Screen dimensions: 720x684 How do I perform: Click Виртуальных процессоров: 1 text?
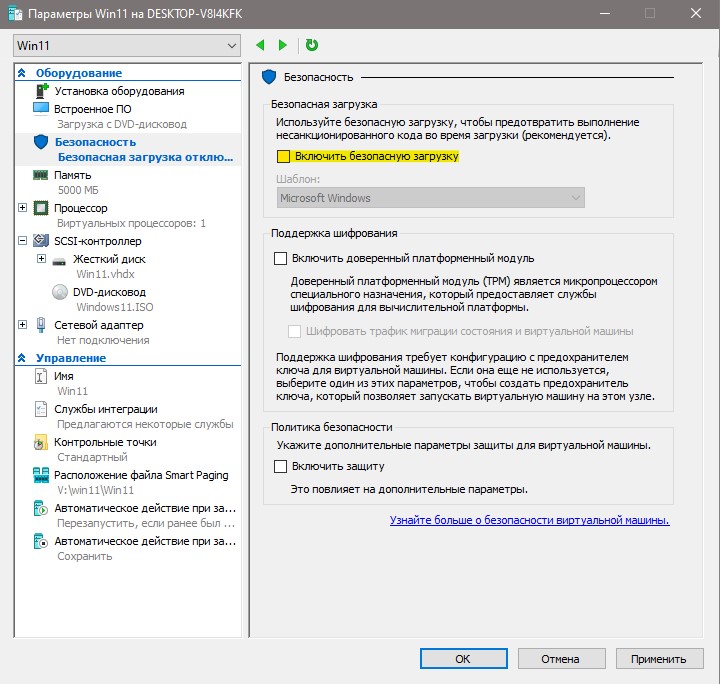pos(131,223)
